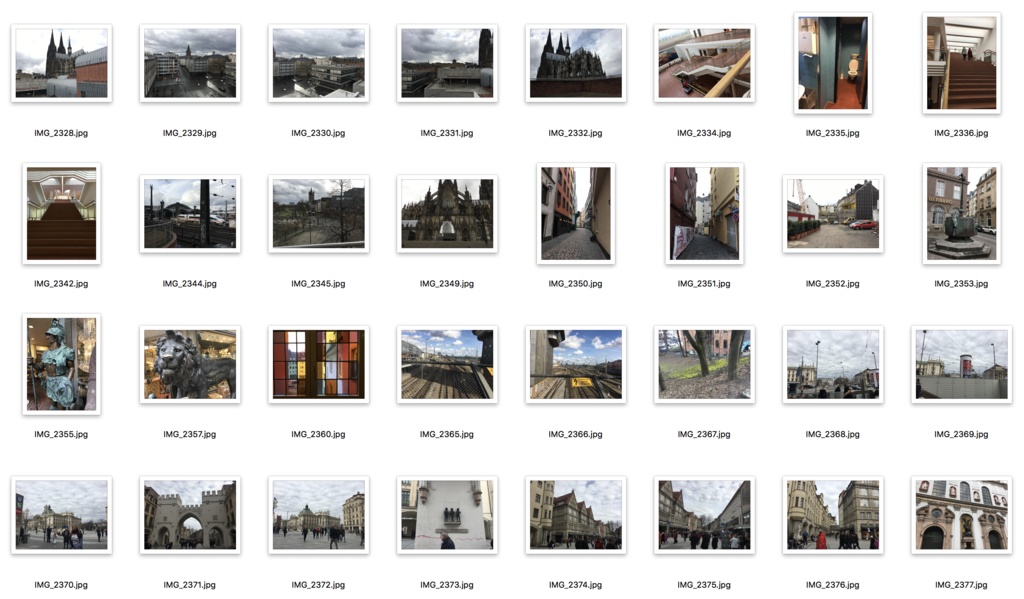The image size is (1024, 599).
Task: Click the file name IMG_2328.jpg
Action: pyautogui.click(x=61, y=133)
